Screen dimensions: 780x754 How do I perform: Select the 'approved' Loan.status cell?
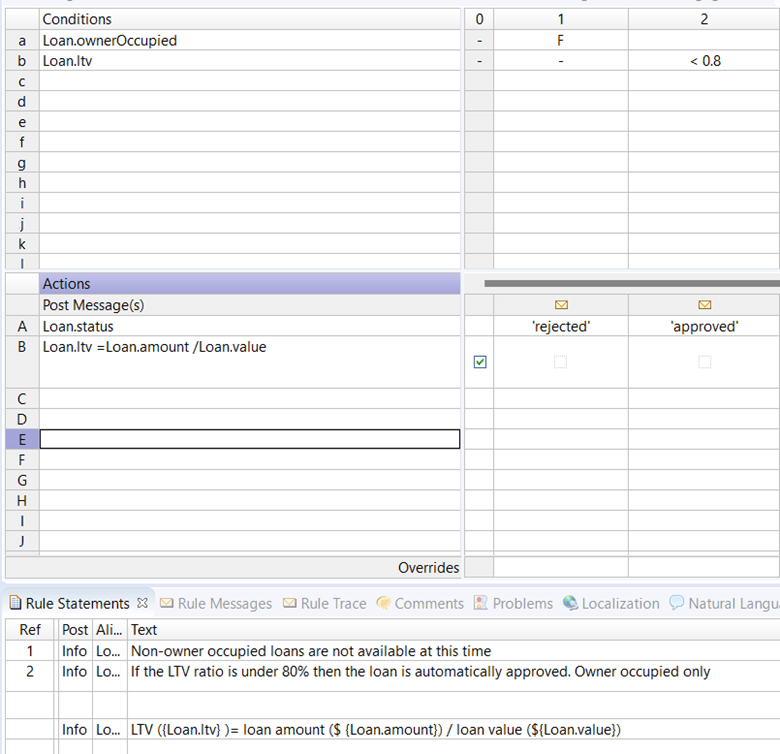point(704,326)
